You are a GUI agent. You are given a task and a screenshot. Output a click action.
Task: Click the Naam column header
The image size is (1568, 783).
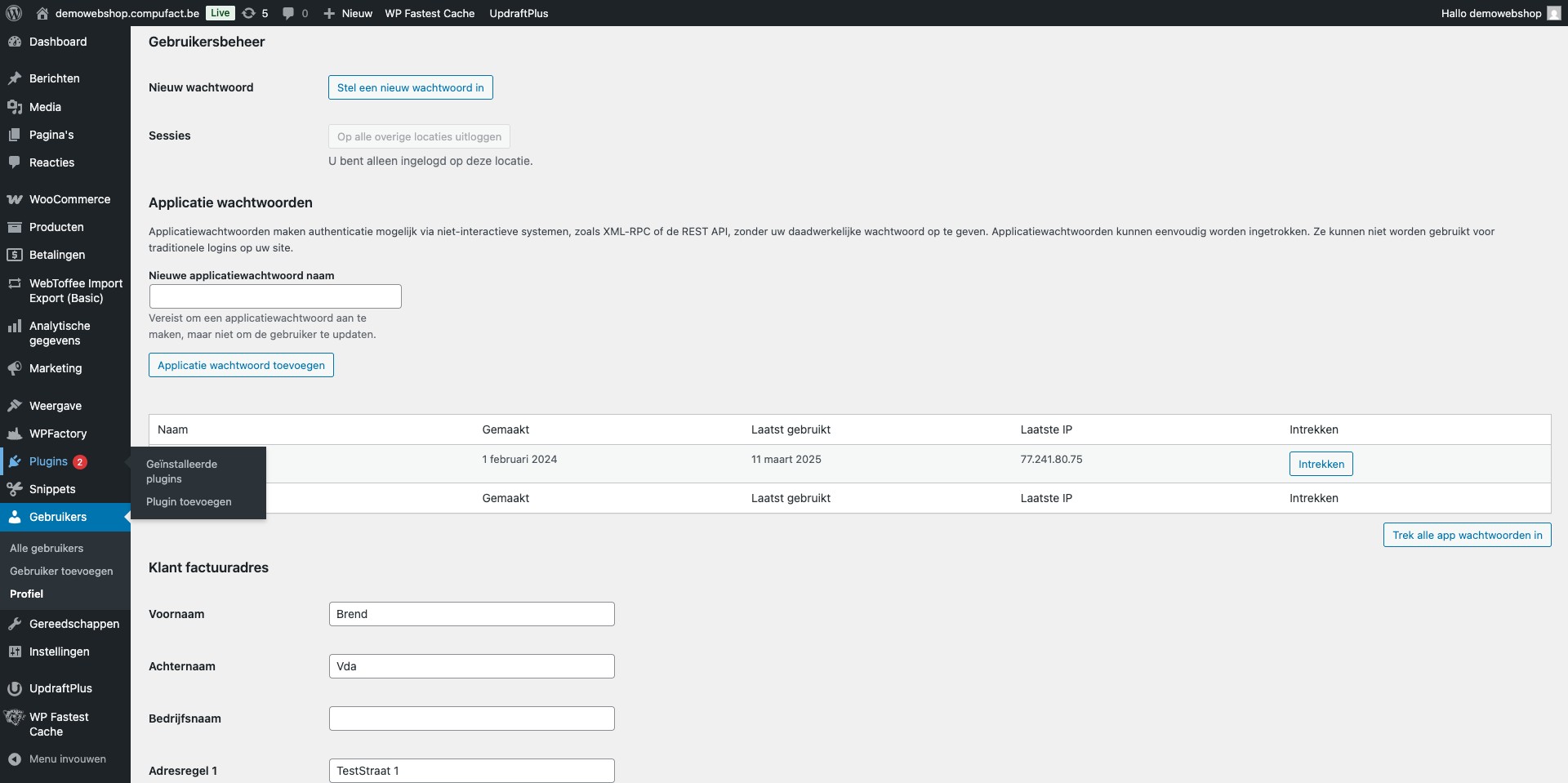coord(172,429)
